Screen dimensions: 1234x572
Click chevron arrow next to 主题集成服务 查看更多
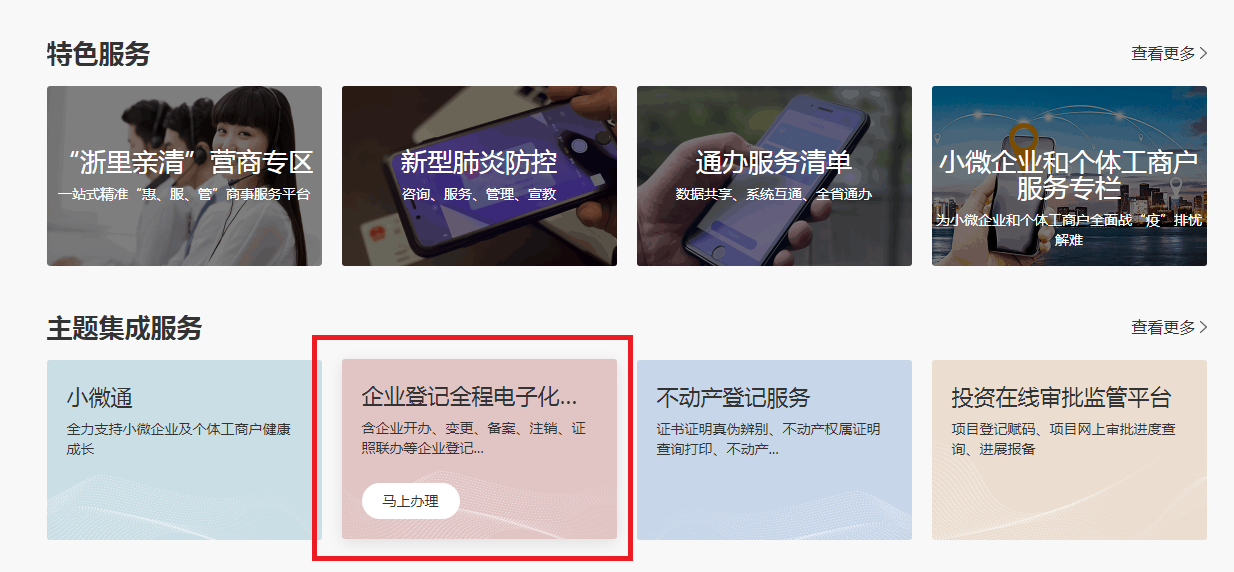pos(1203,327)
